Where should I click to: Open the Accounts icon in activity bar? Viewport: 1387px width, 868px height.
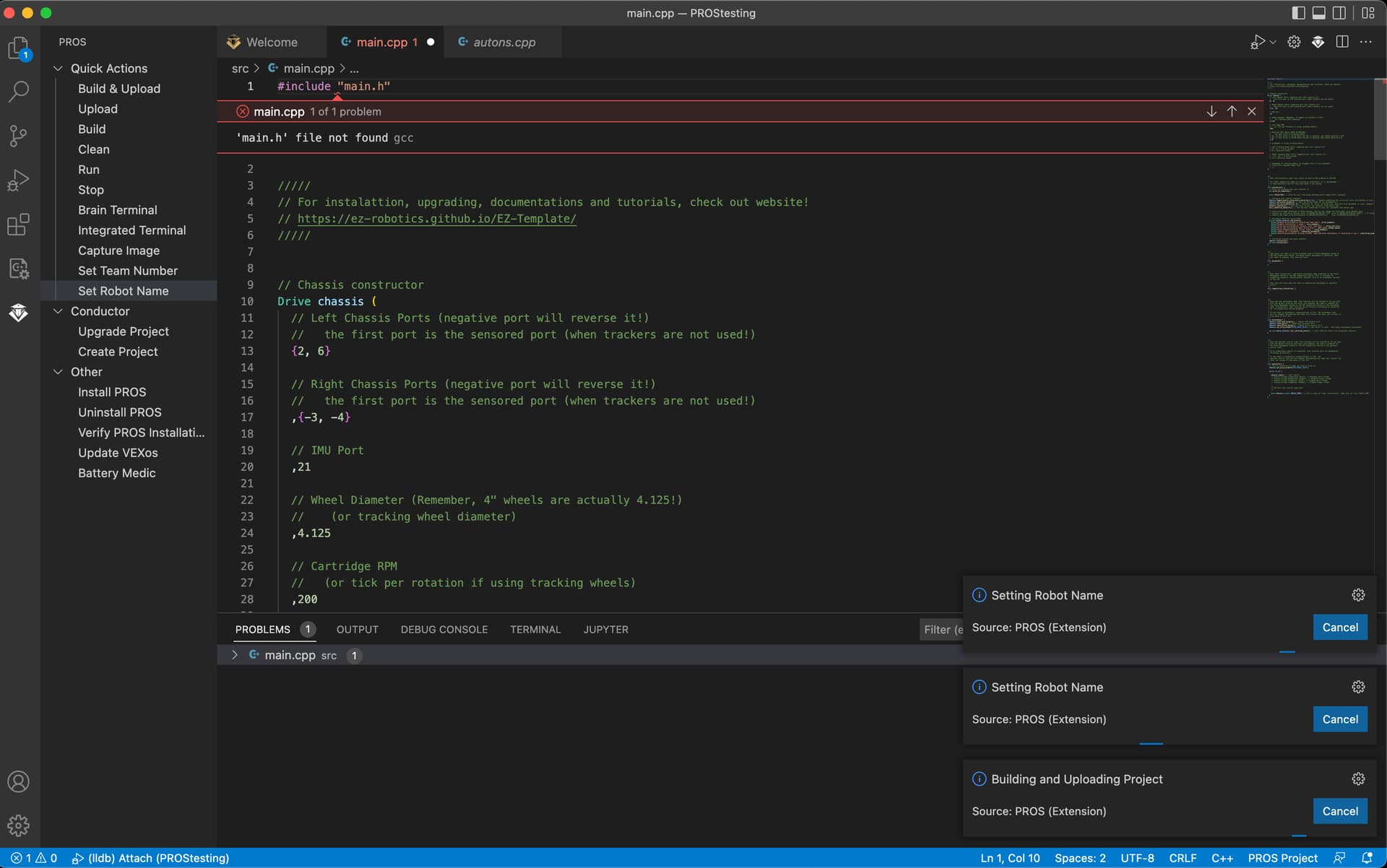pos(19,781)
